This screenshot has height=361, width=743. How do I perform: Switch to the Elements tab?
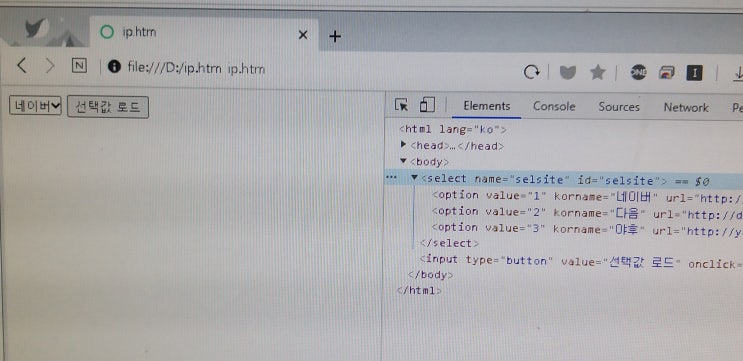click(487, 106)
